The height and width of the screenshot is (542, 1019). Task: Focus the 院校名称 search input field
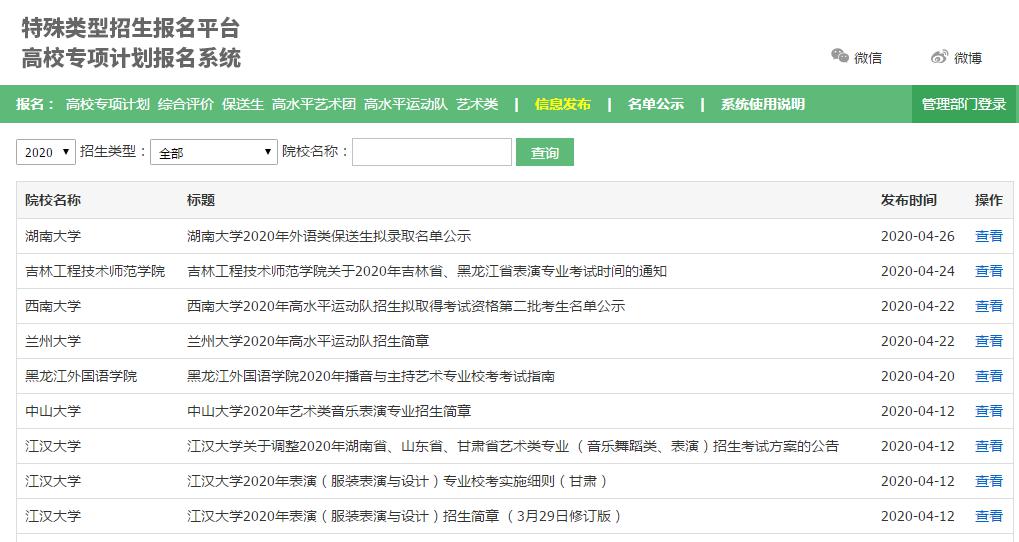pyautogui.click(x=432, y=152)
